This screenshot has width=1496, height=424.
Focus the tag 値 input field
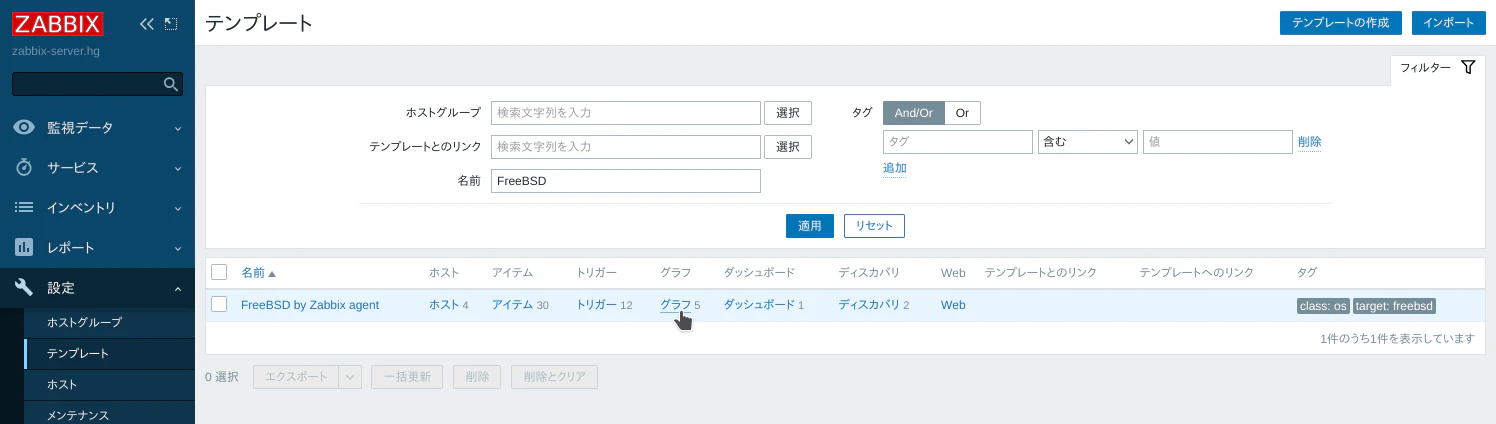[x=1218, y=142]
